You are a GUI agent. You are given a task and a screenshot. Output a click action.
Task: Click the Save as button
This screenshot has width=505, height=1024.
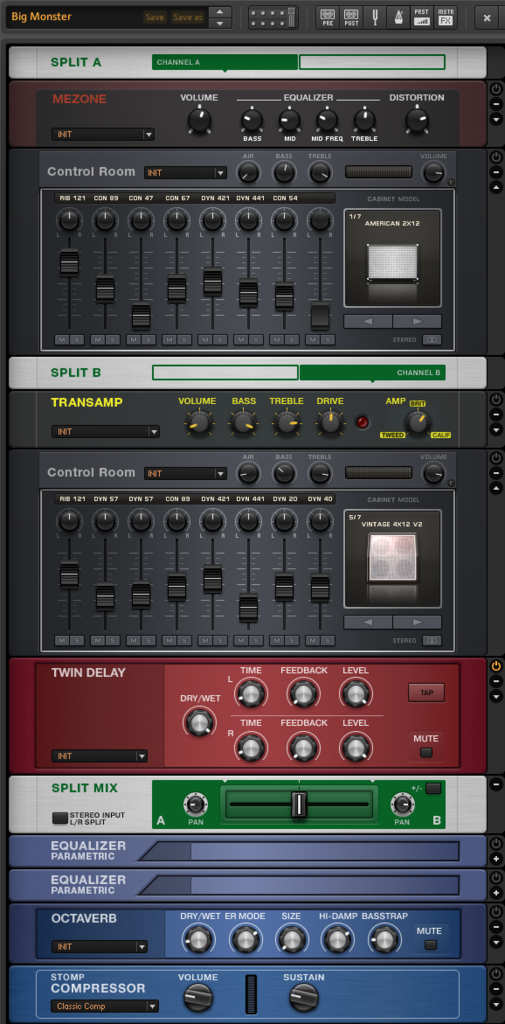(187, 18)
